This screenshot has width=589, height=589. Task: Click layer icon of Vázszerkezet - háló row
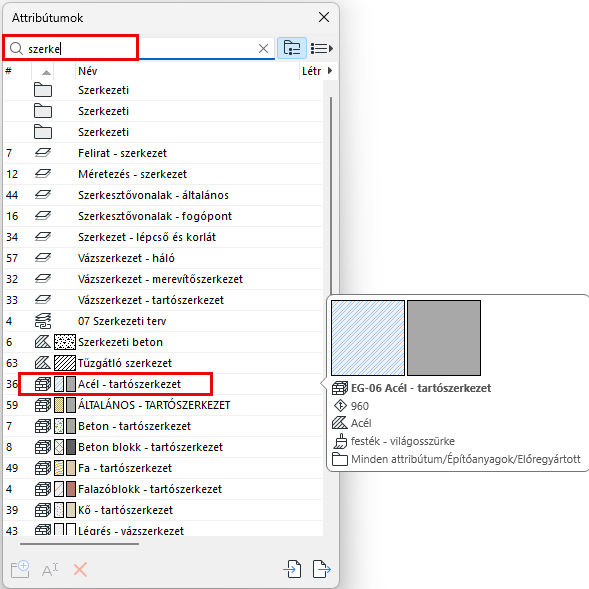pos(43,258)
